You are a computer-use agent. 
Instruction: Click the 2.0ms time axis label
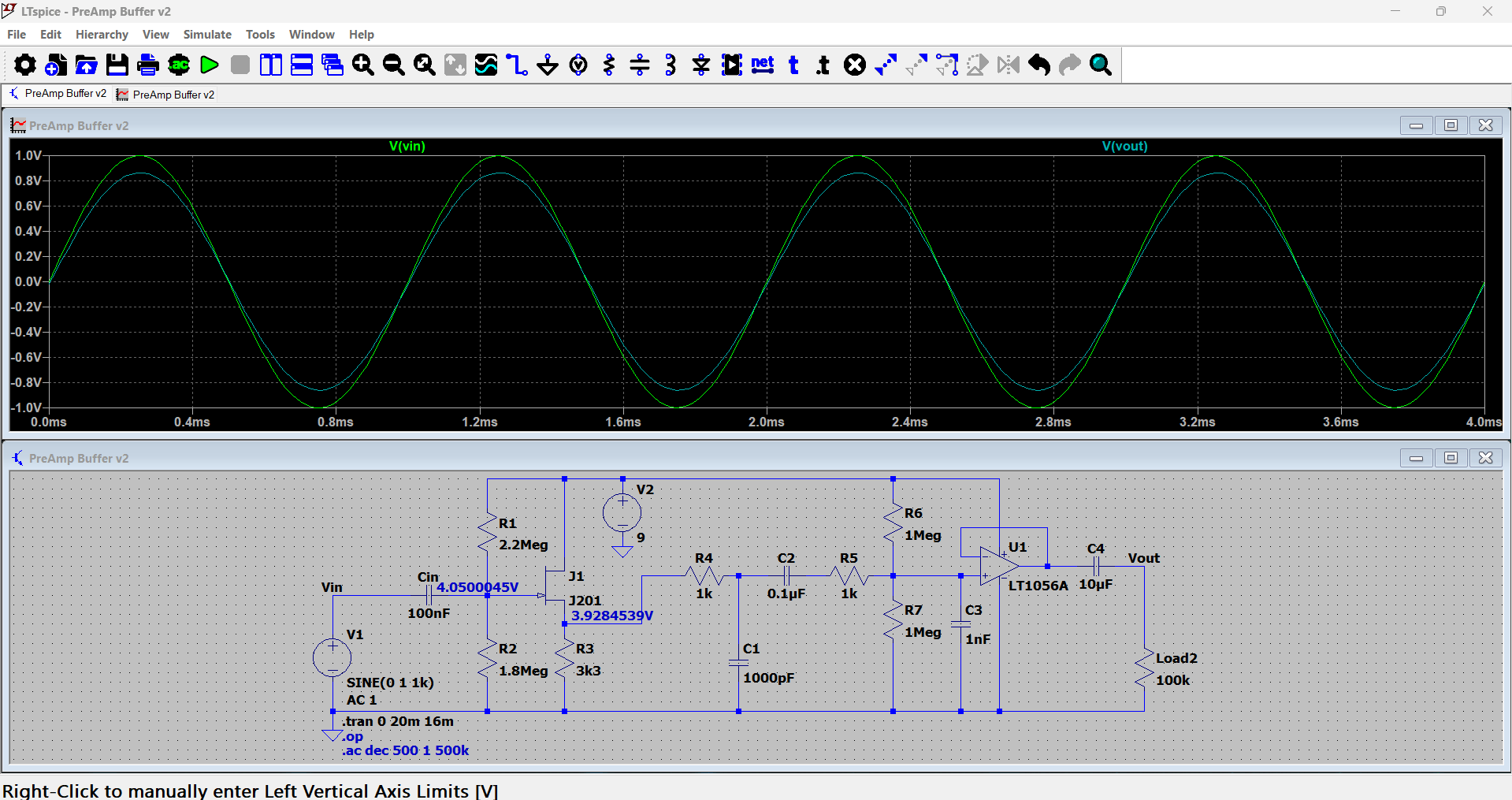click(767, 422)
